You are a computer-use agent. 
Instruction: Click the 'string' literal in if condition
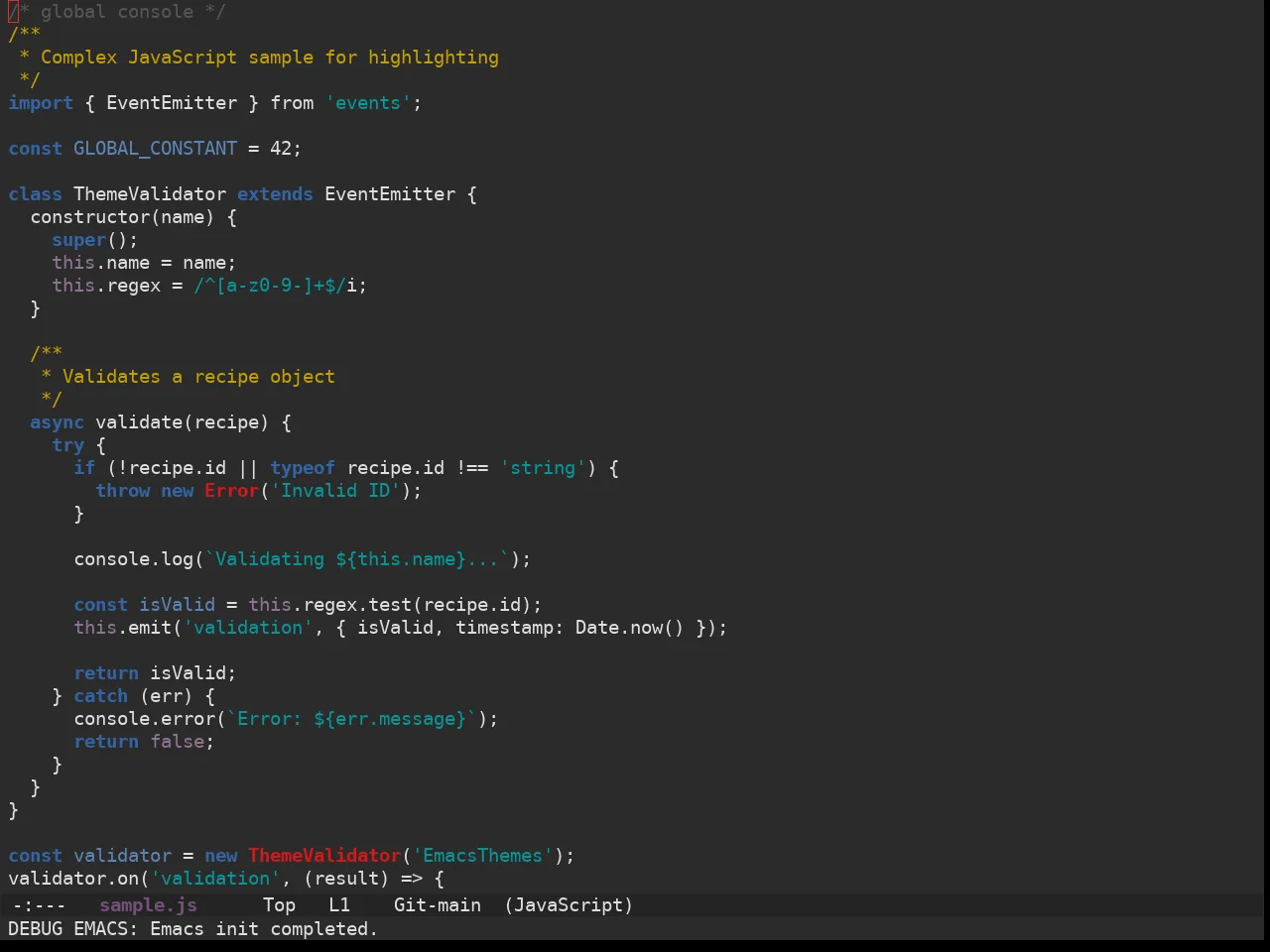tap(543, 468)
